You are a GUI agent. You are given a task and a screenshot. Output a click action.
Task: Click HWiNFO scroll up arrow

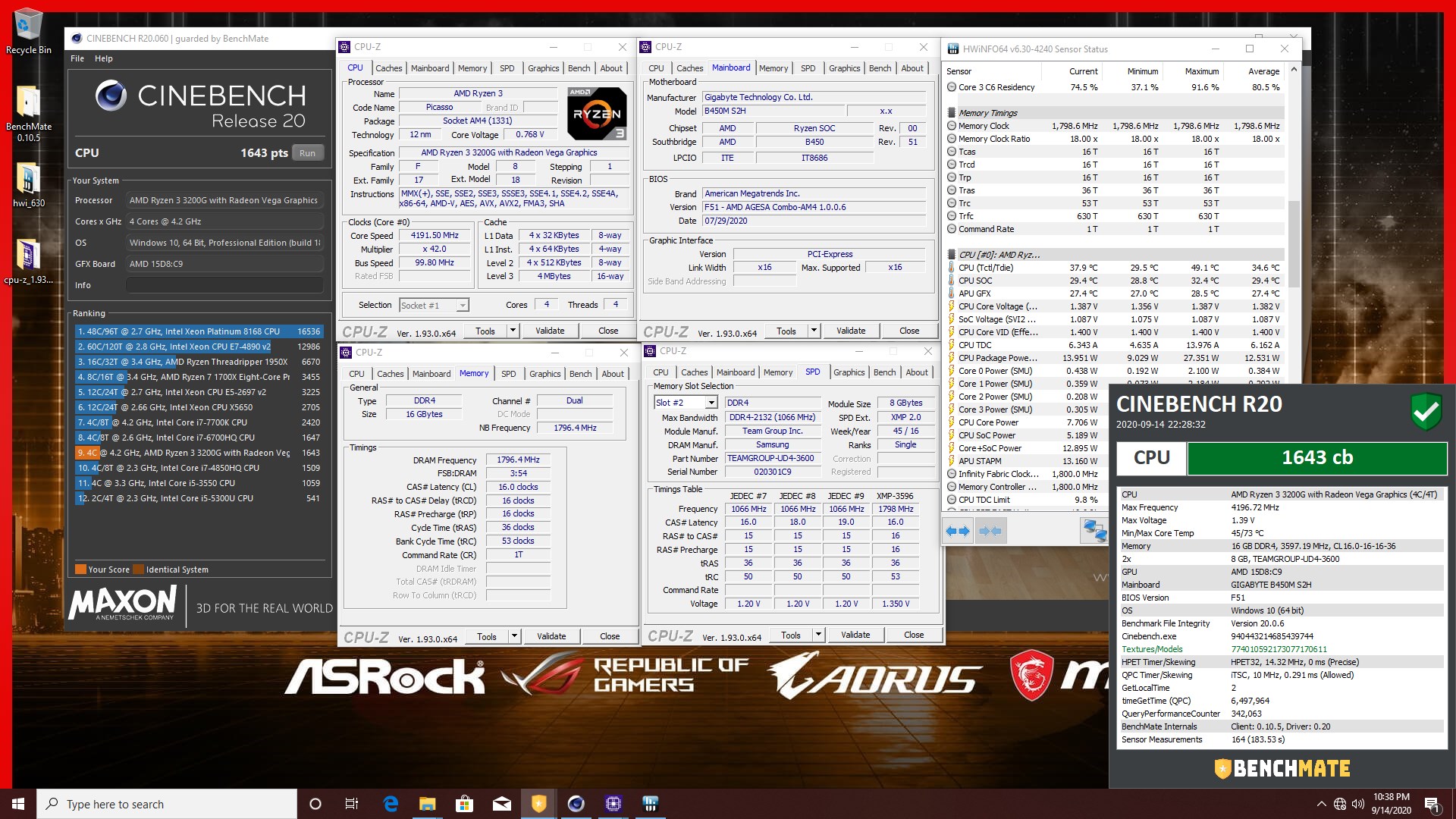click(x=1294, y=71)
